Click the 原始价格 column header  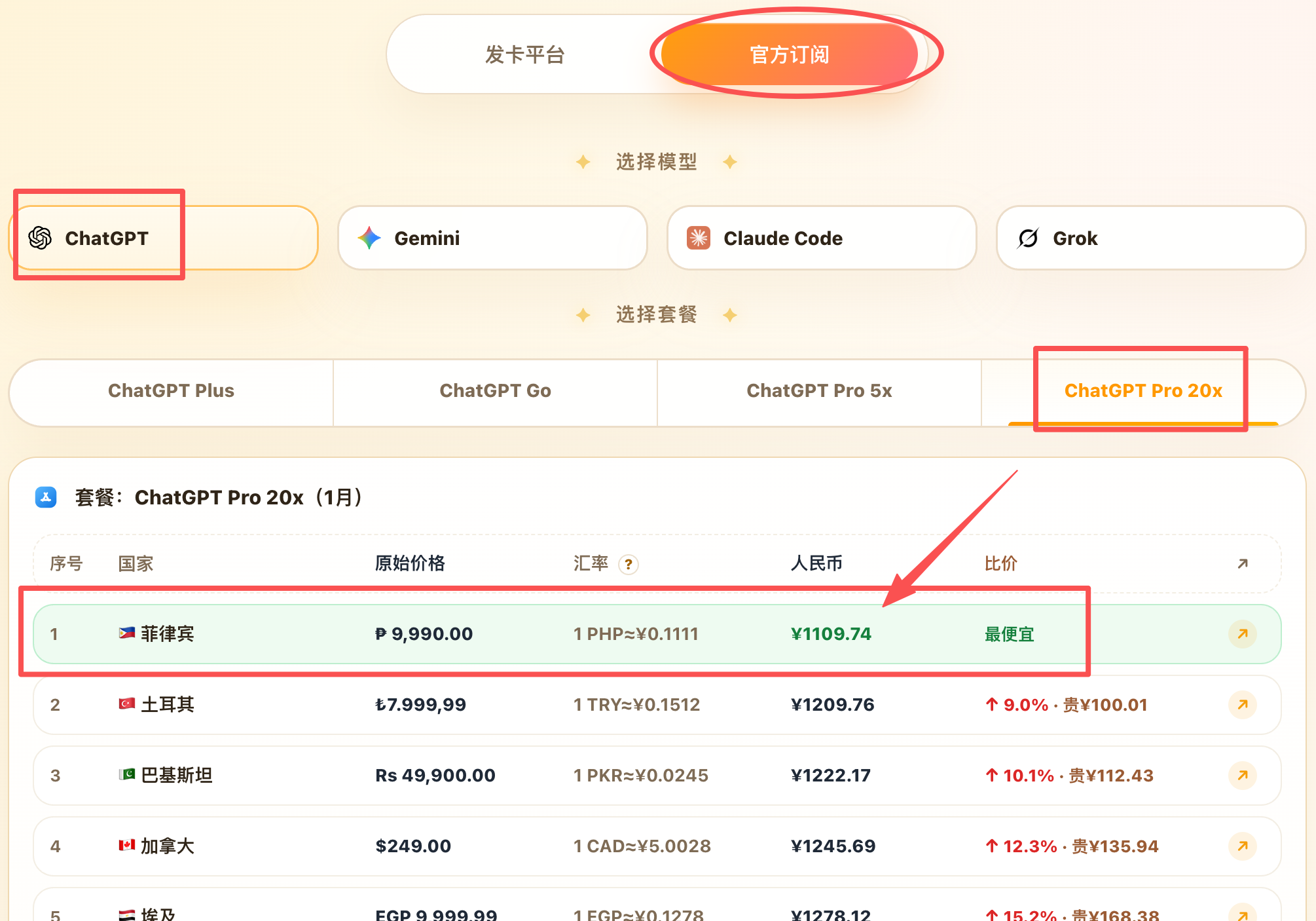coord(410,563)
